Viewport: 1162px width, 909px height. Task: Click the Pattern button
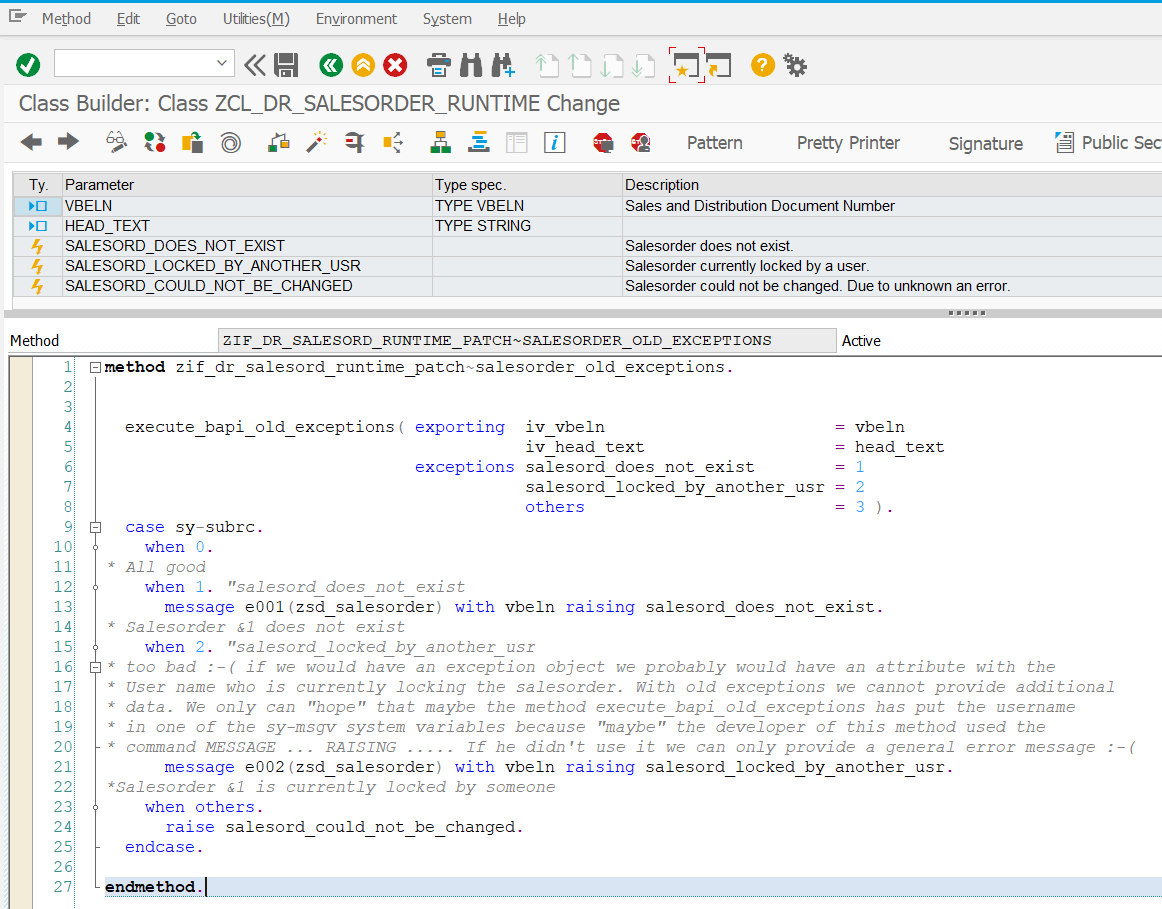[x=714, y=143]
